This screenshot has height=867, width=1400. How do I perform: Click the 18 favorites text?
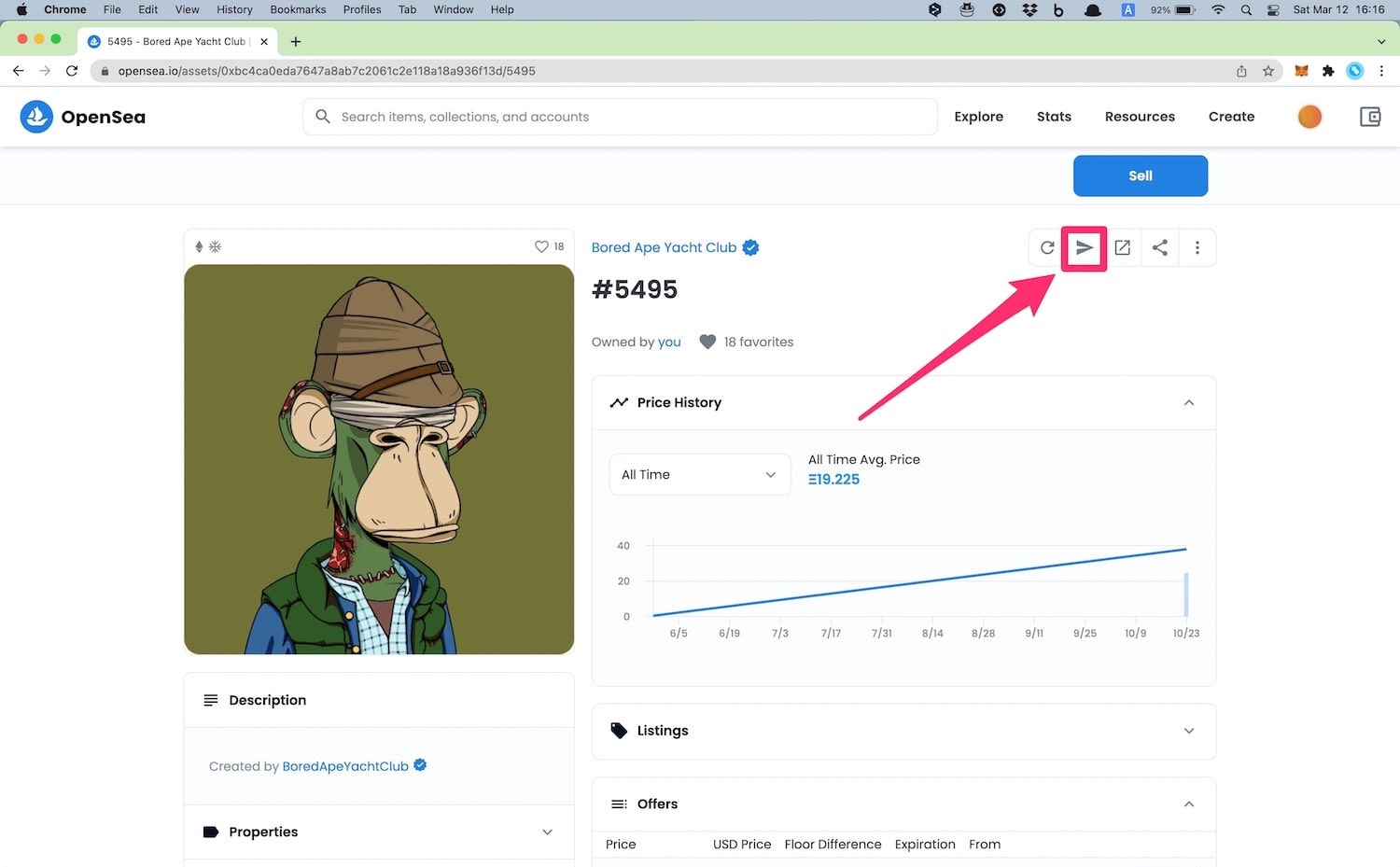[759, 342]
